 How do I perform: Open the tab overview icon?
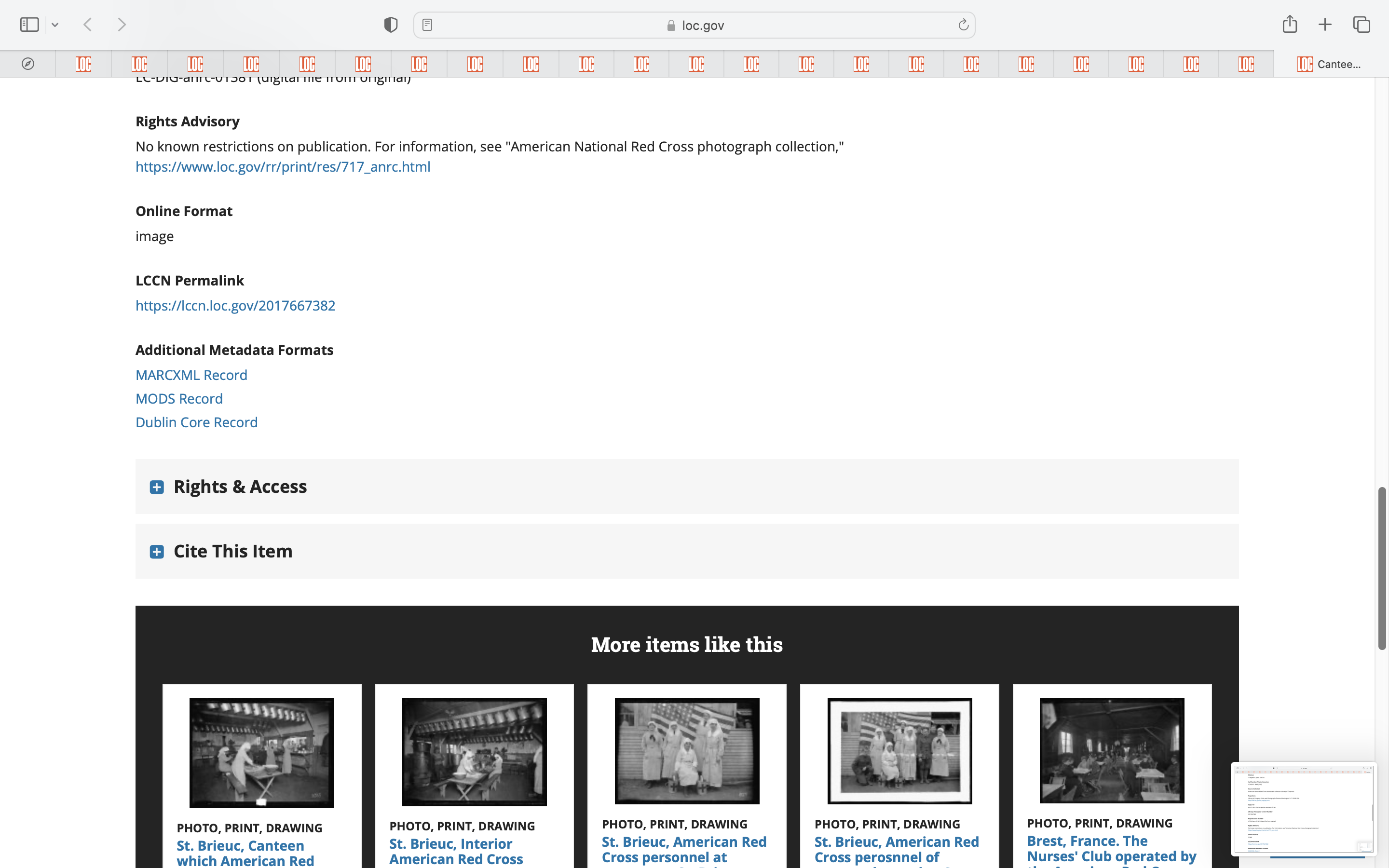click(x=1362, y=25)
